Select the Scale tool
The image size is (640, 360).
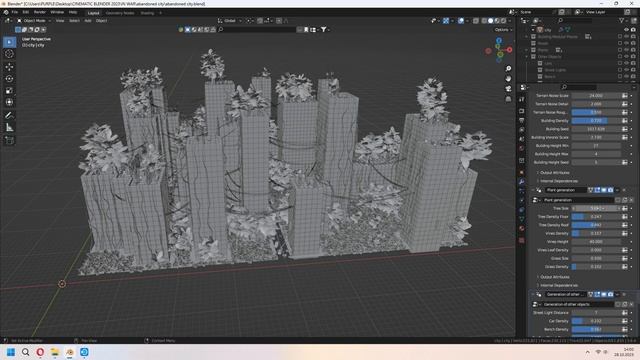click(x=9, y=91)
